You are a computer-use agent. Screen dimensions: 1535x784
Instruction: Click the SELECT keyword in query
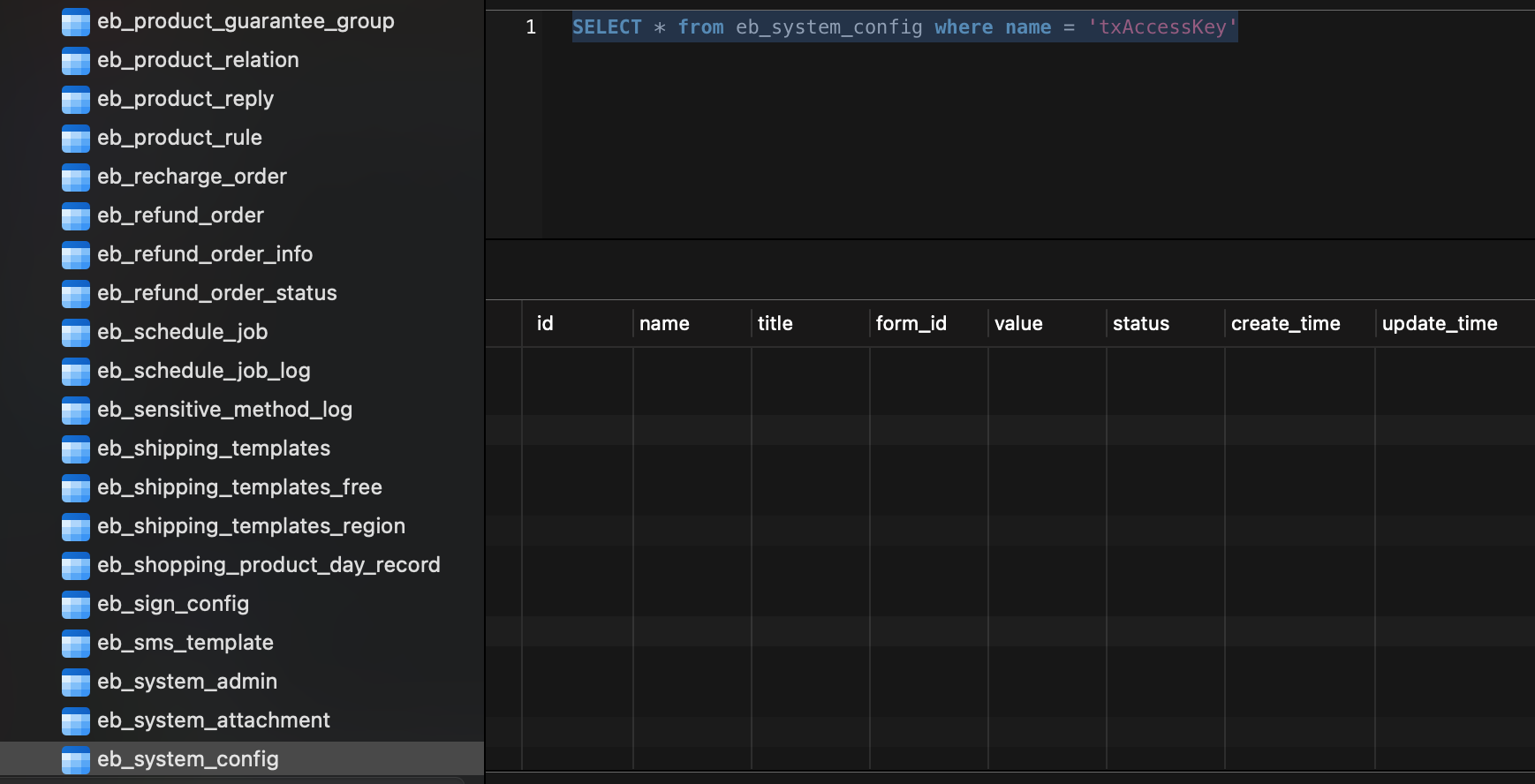pos(607,27)
